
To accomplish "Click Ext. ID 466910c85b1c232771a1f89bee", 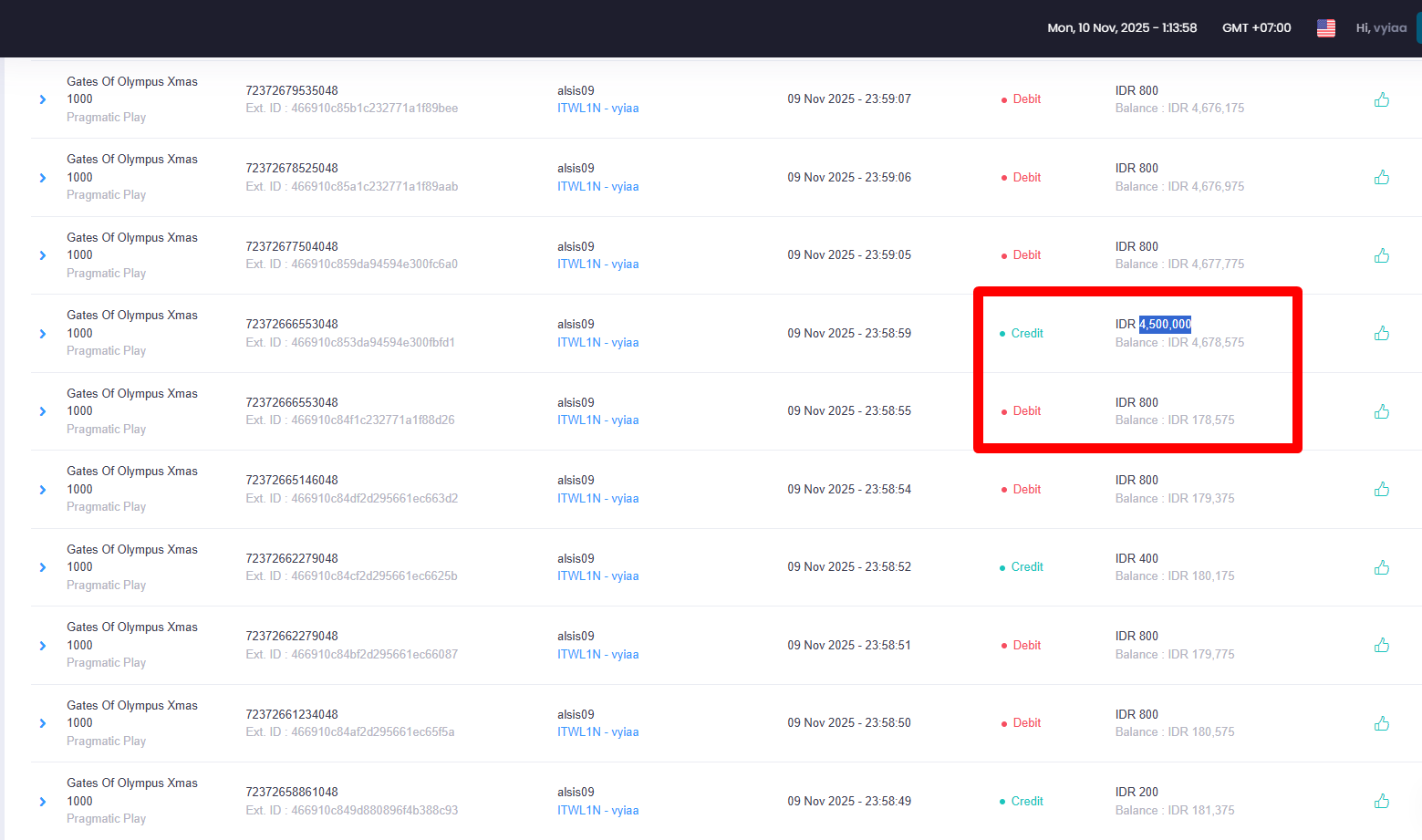I will click(352, 108).
